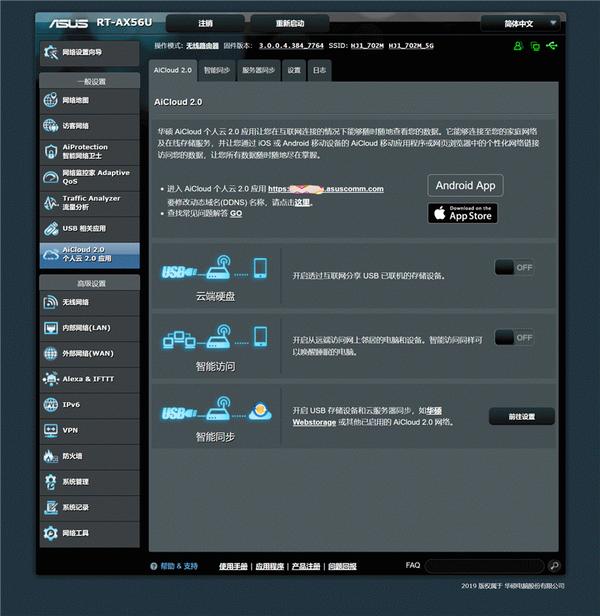The height and width of the screenshot is (616, 600).
Task: Open the 产品注册 registration footer link
Action: [x=306, y=566]
